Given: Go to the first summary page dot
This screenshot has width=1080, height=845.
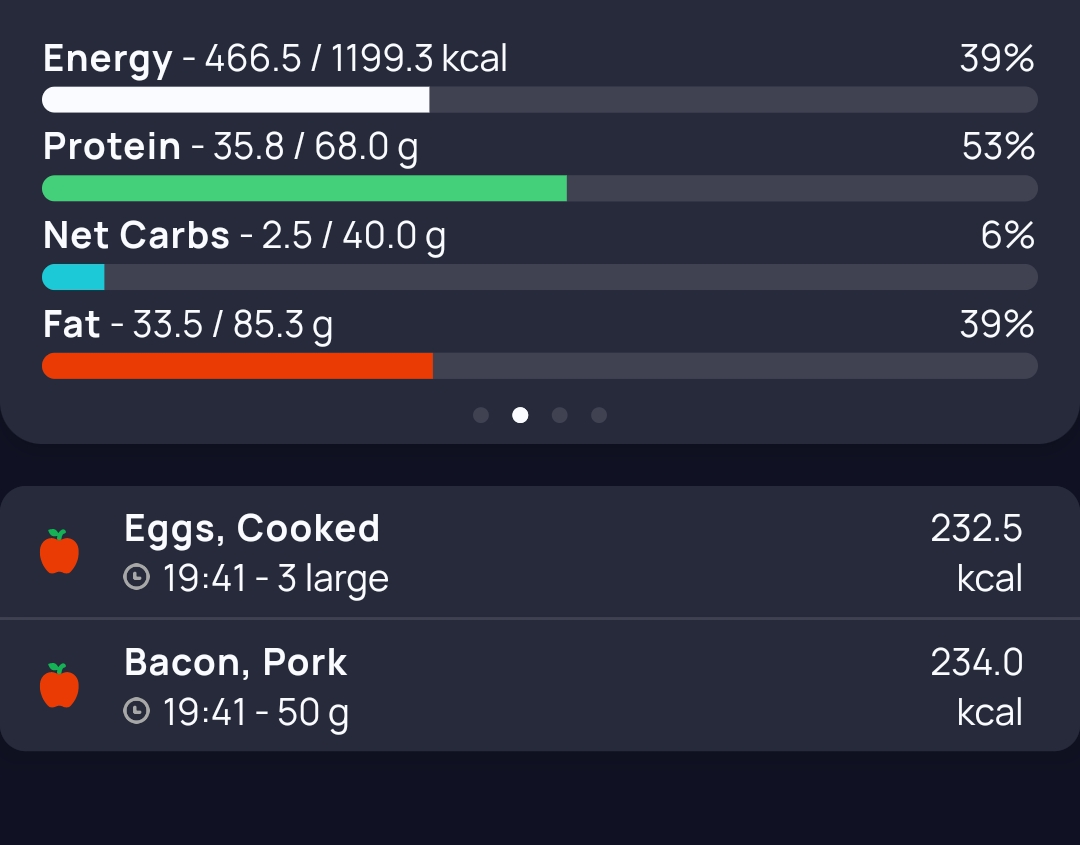Looking at the screenshot, I should (481, 415).
